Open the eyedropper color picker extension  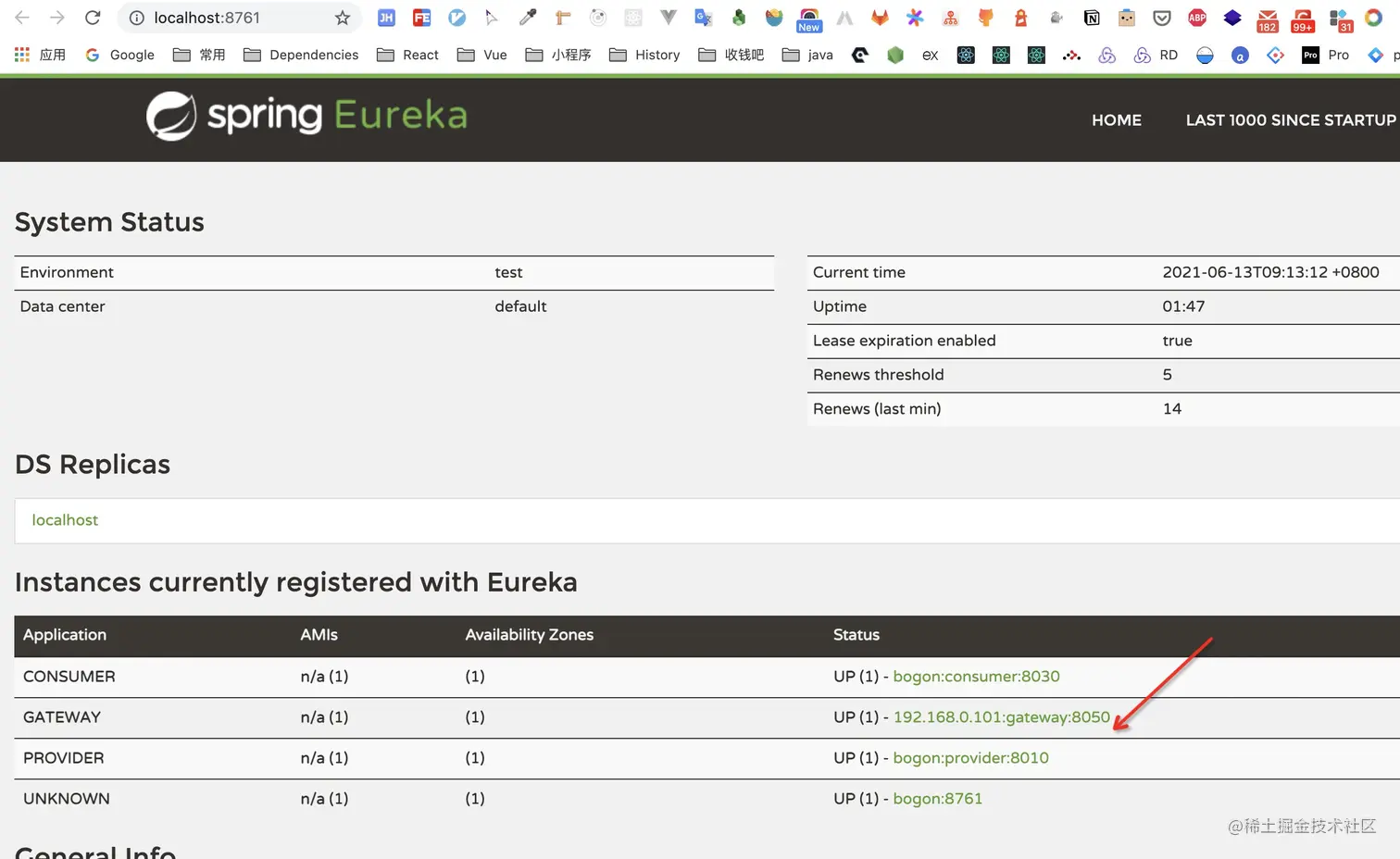tap(528, 18)
